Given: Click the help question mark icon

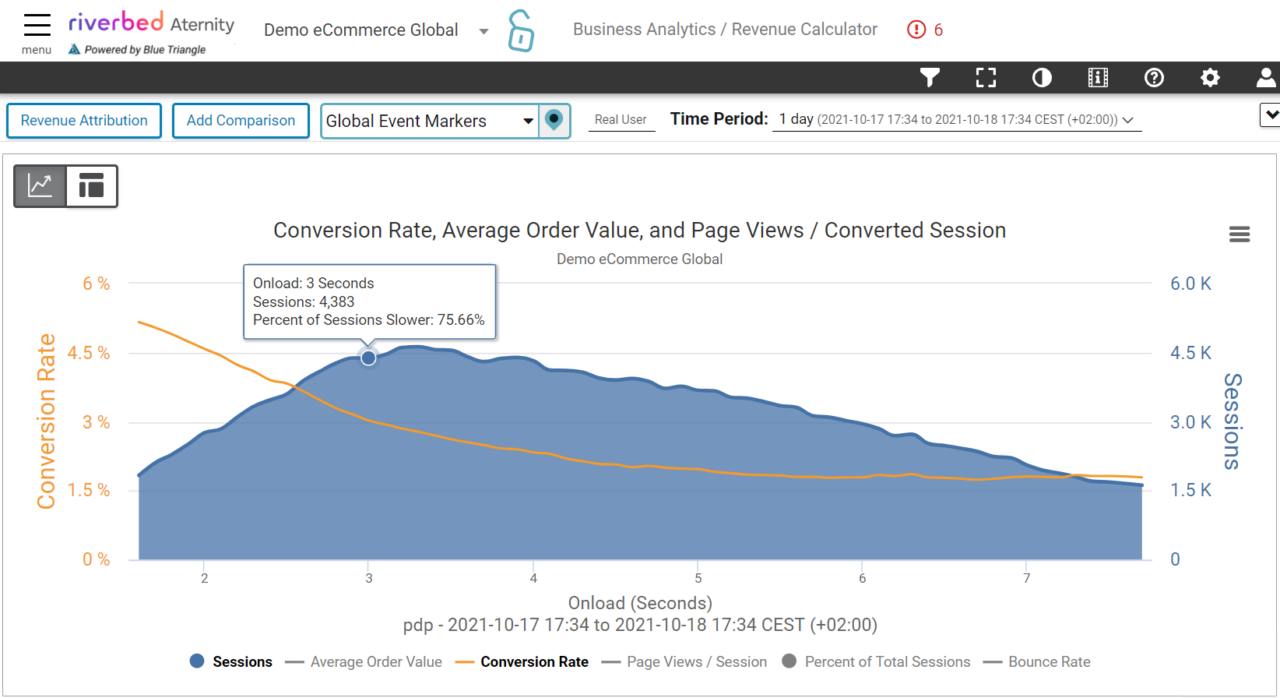Looking at the screenshot, I should [x=1153, y=77].
